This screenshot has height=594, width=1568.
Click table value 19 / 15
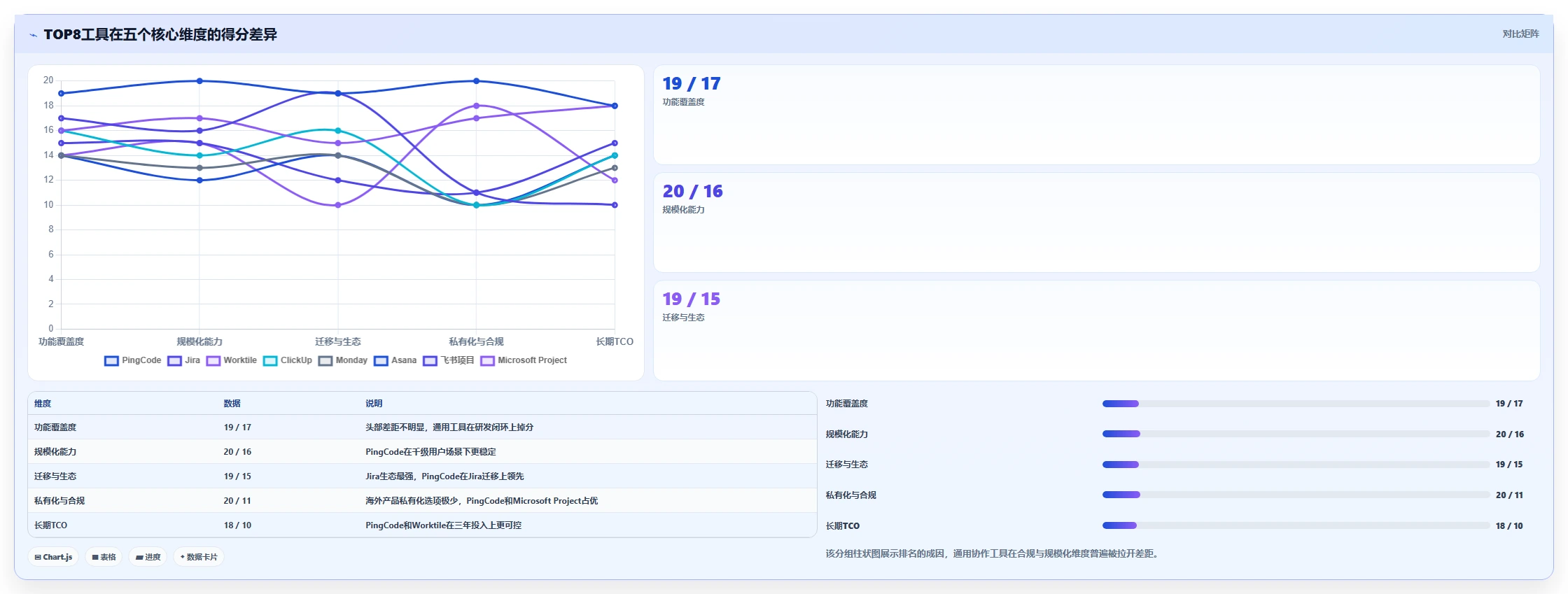tap(237, 476)
